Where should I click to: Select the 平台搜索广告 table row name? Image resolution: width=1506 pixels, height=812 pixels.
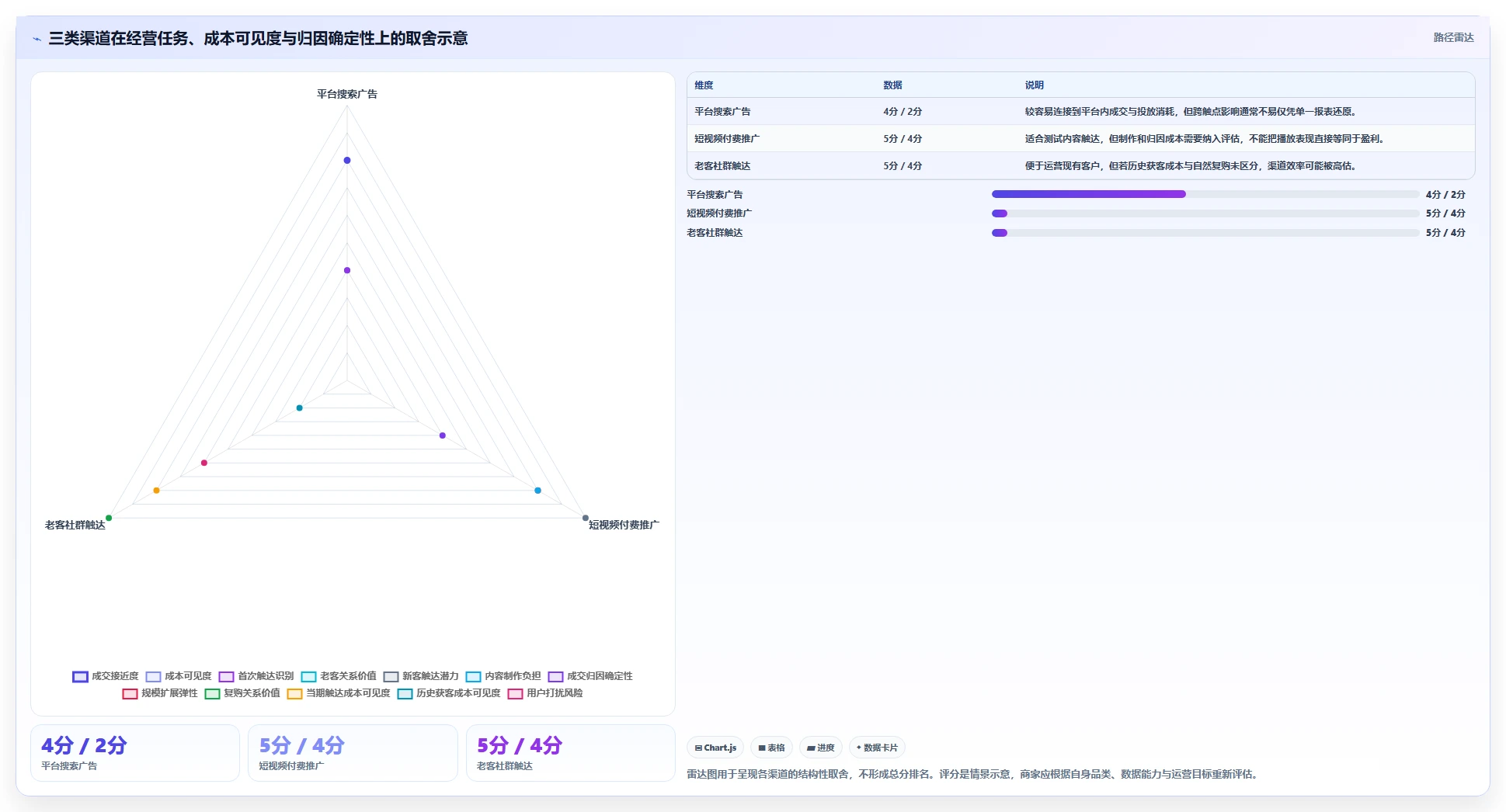tap(722, 112)
